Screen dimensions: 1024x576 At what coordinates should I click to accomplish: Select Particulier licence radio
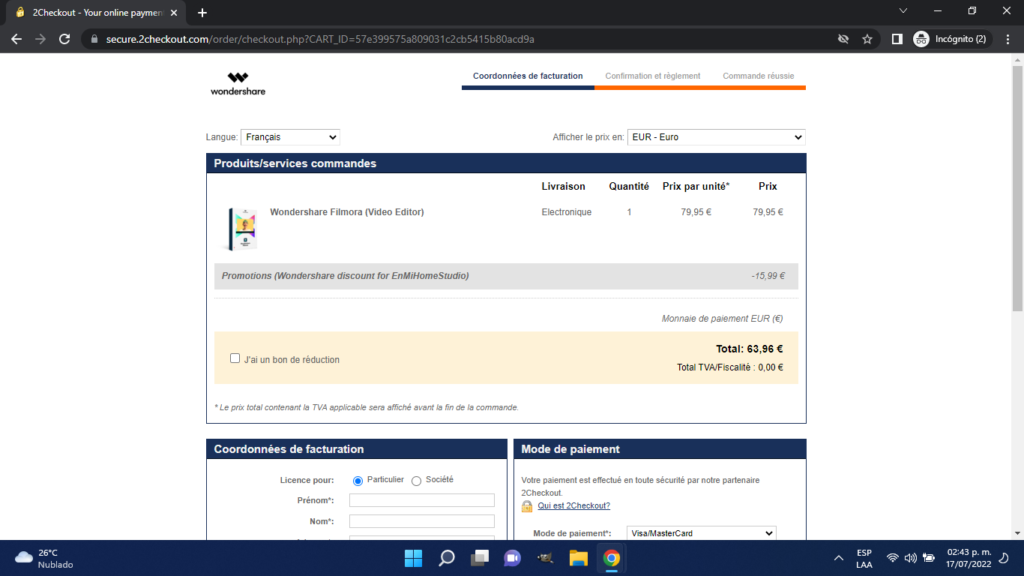358,481
